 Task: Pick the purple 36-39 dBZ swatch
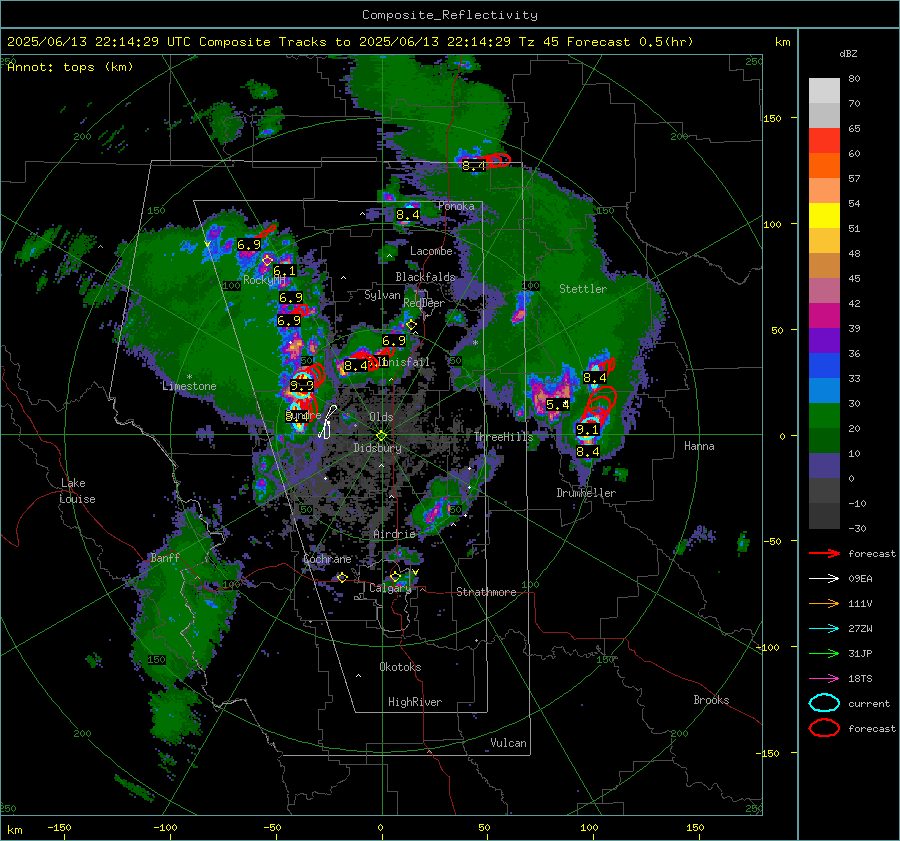[824, 340]
